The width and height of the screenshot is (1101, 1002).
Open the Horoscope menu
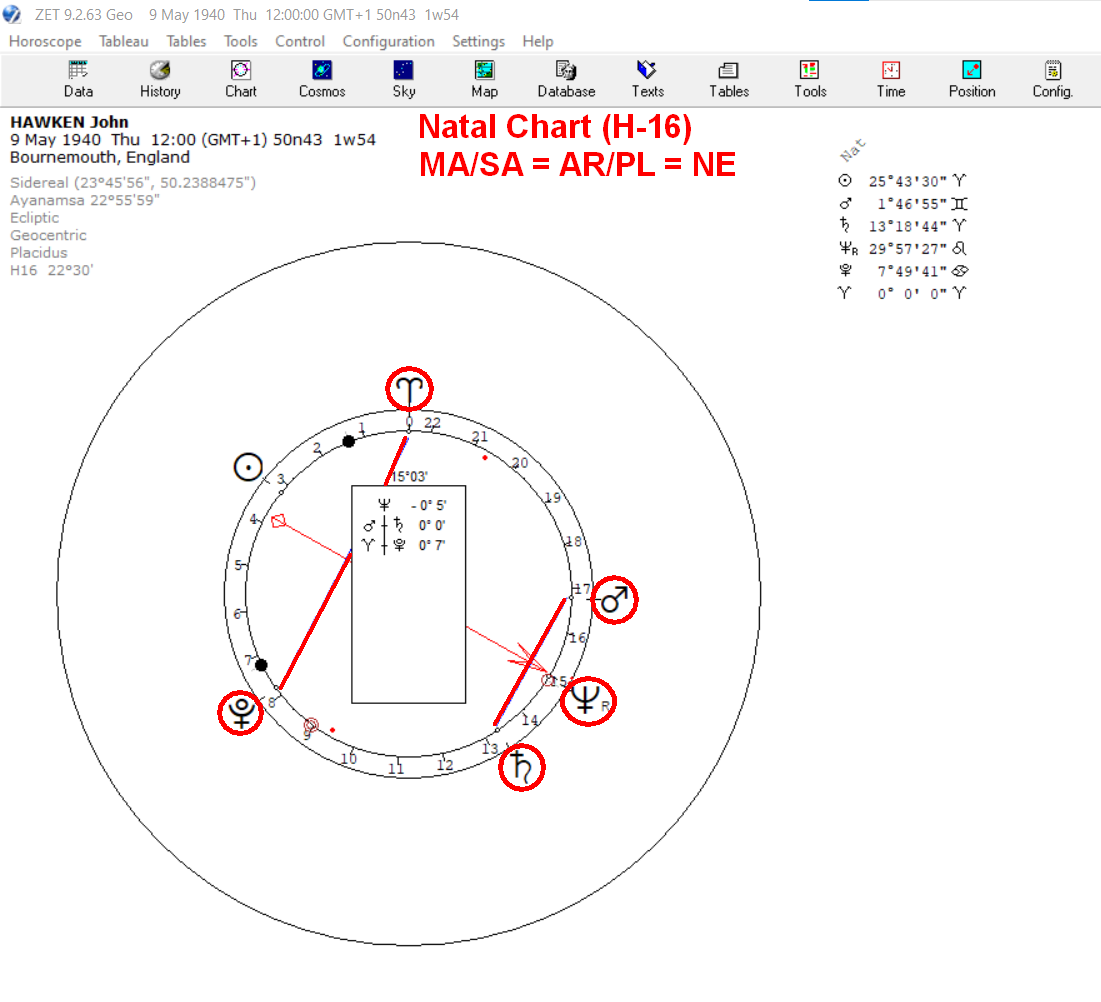(45, 41)
